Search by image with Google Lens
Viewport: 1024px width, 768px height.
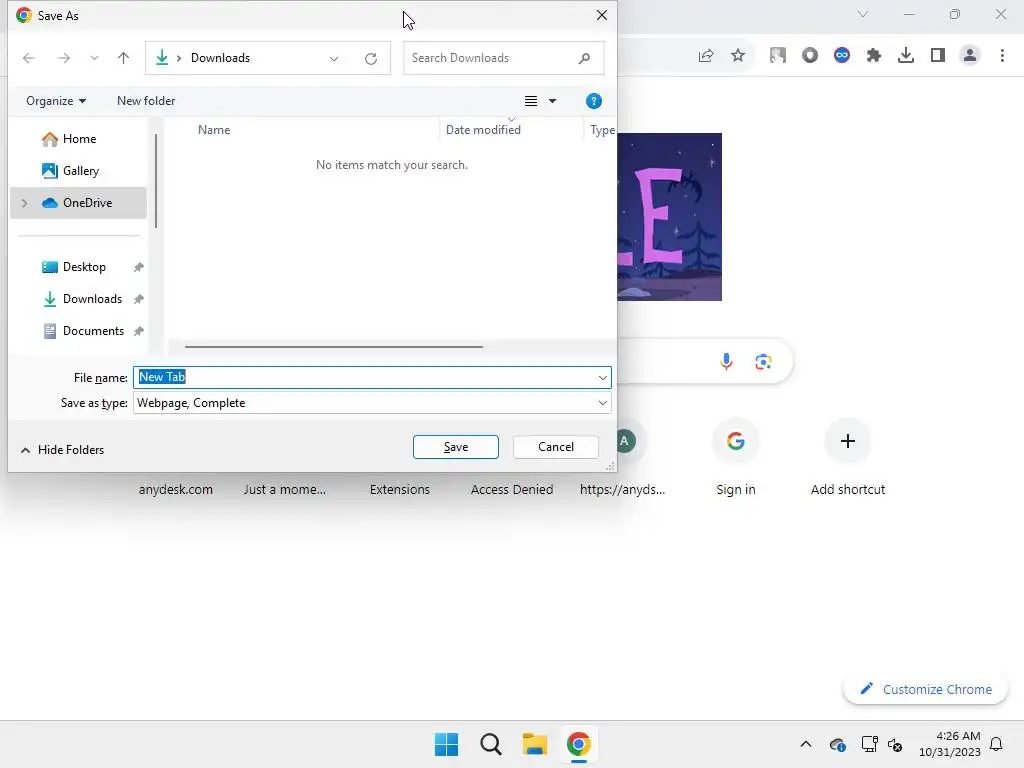(x=763, y=361)
